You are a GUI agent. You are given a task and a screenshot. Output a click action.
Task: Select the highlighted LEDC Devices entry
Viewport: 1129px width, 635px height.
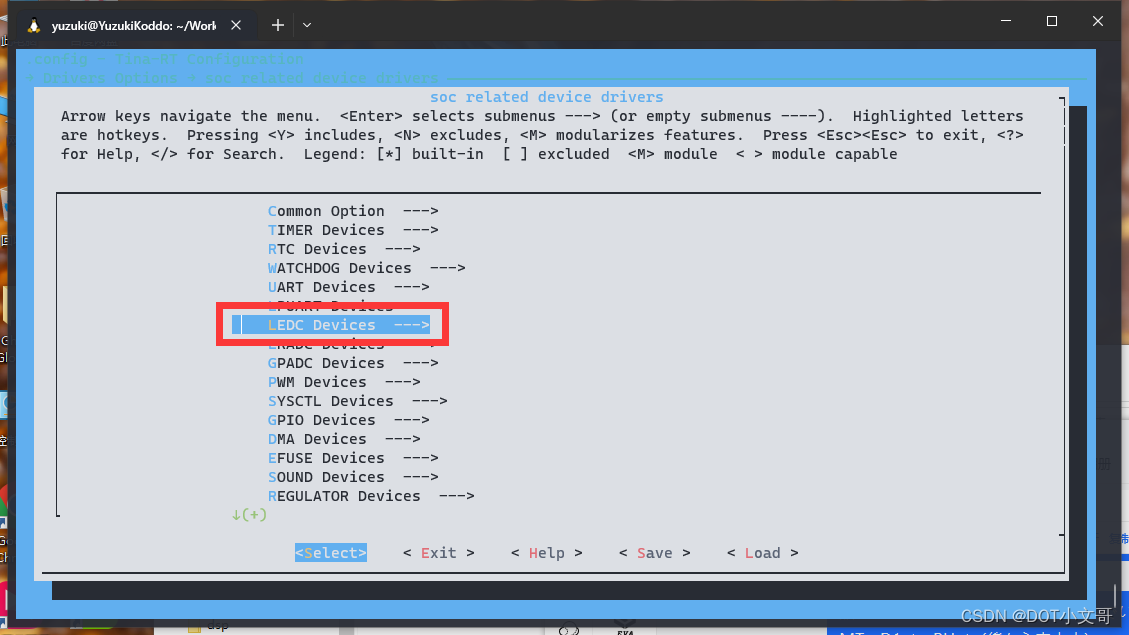pyautogui.click(x=331, y=325)
